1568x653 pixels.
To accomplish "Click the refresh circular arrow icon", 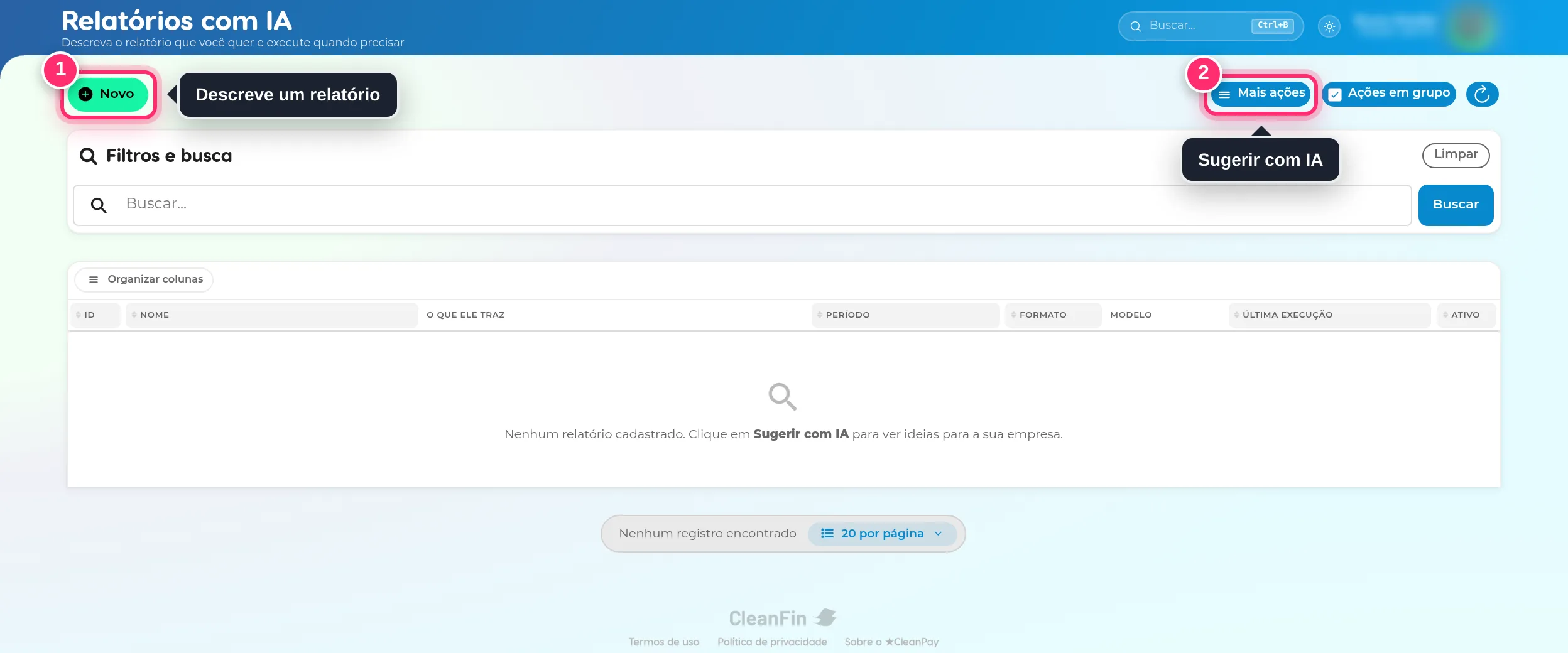I will pos(1482,94).
